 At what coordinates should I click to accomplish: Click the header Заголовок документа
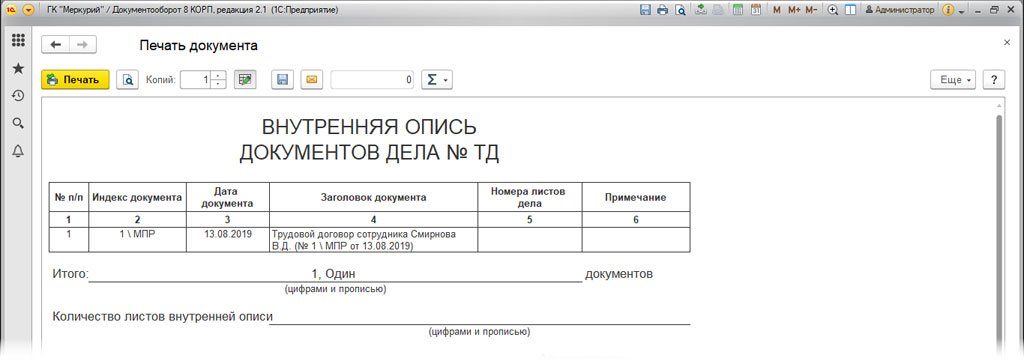[x=374, y=197]
